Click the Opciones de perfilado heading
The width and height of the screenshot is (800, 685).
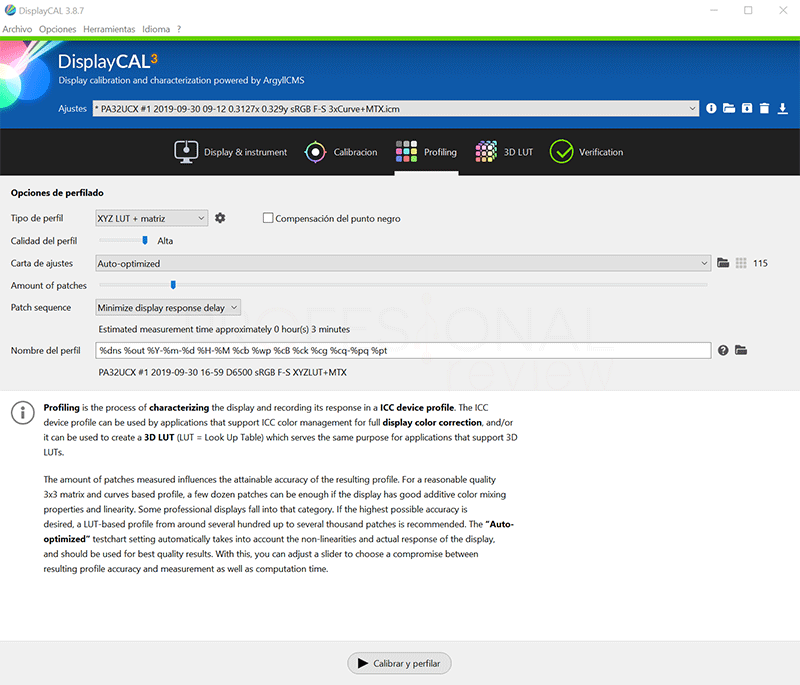click(57, 193)
